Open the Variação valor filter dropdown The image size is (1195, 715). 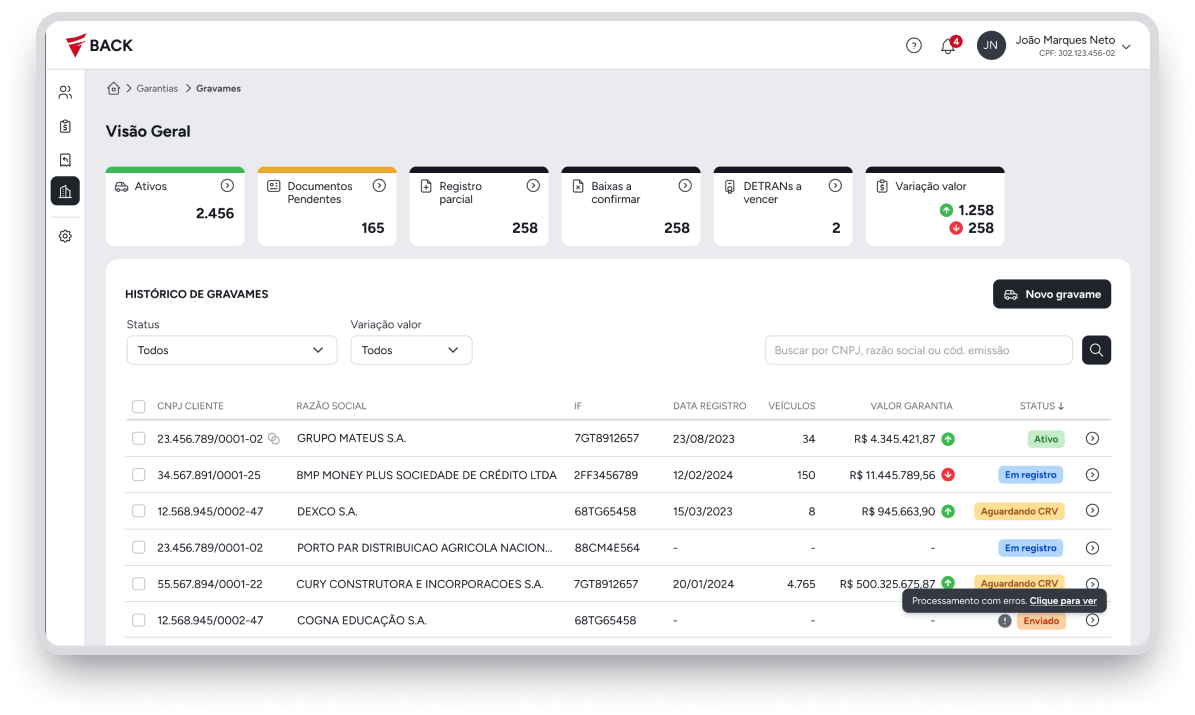click(412, 350)
